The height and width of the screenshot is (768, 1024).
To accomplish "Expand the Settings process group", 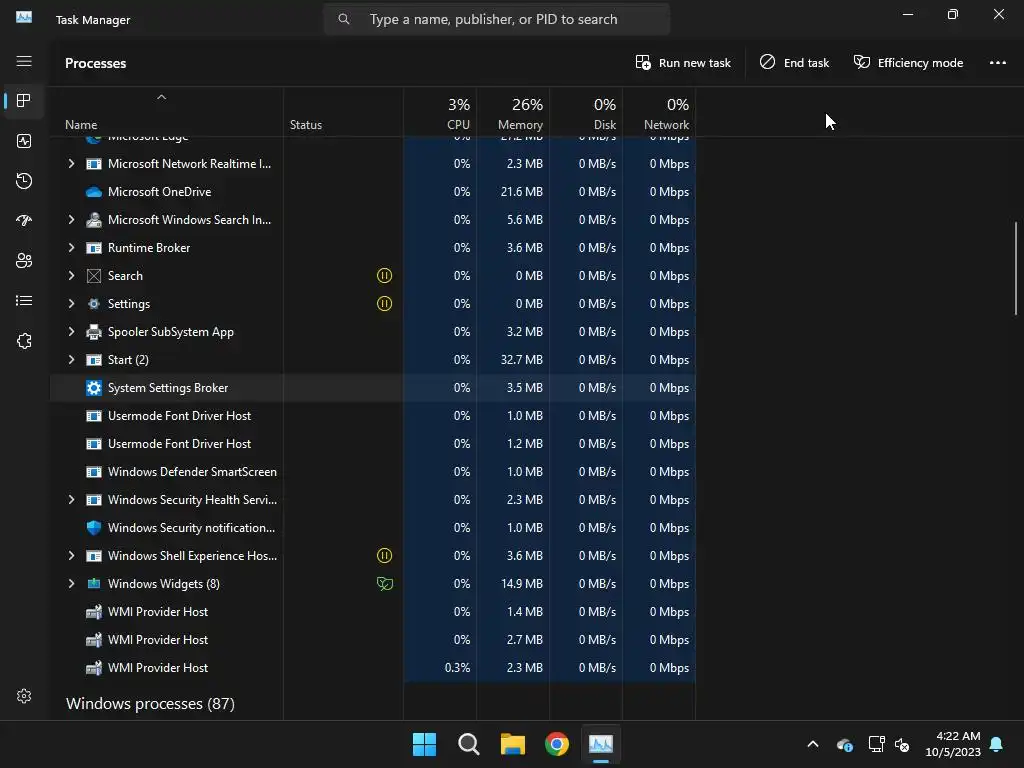I will coord(71,304).
